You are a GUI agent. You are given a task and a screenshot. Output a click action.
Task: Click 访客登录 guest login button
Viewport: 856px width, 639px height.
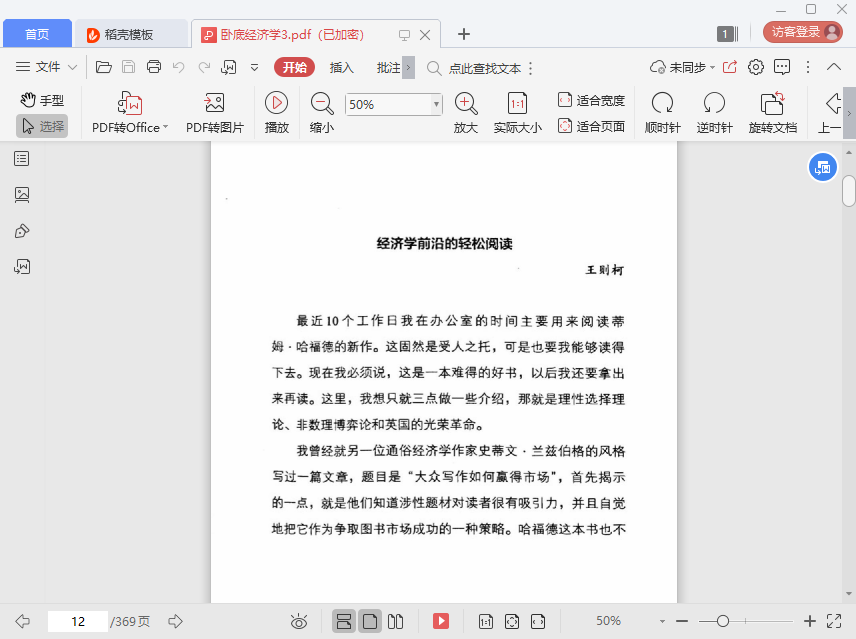[x=803, y=32]
